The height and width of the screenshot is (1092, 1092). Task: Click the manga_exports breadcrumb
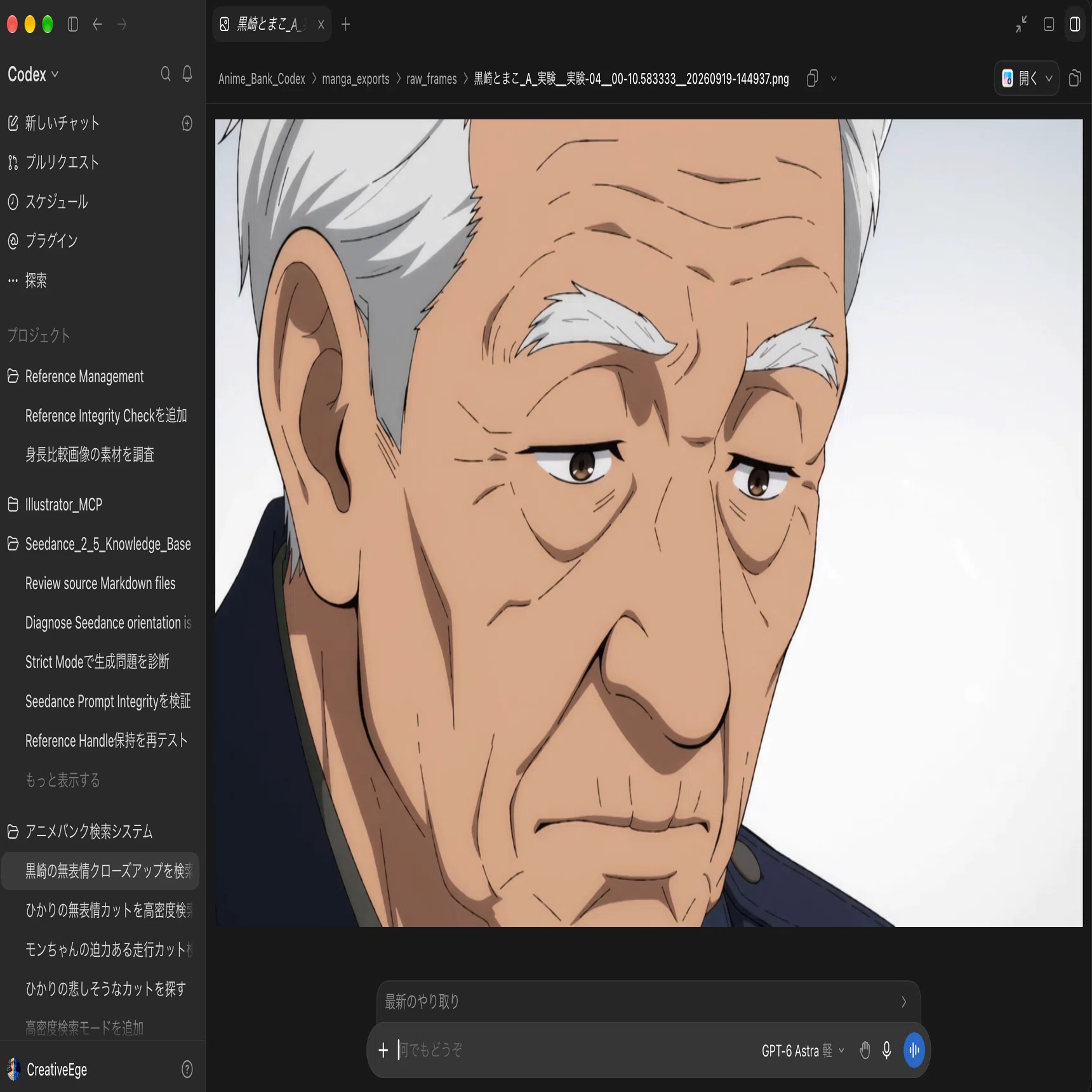click(356, 79)
